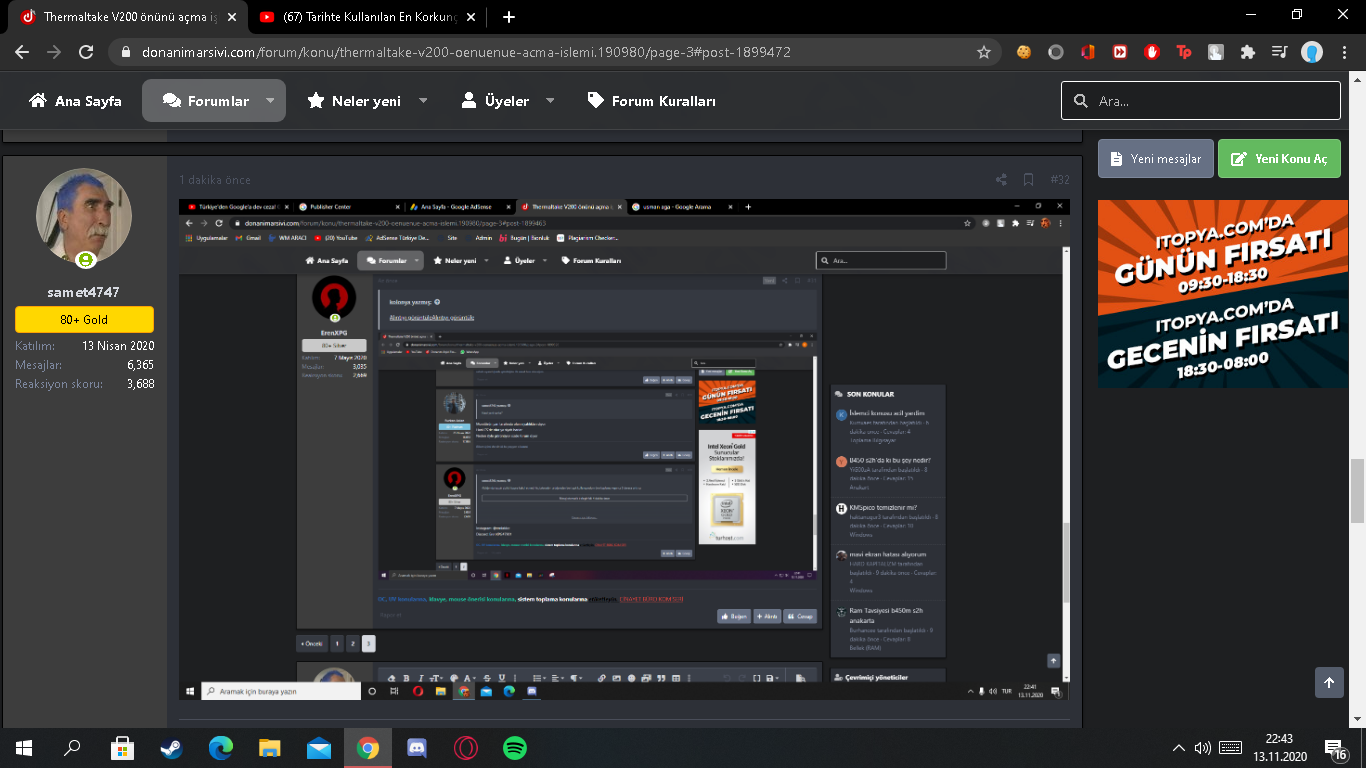The width and height of the screenshot is (1366, 768).
Task: Close the Tarihte Kullanılan YouTube tab
Action: point(469,17)
